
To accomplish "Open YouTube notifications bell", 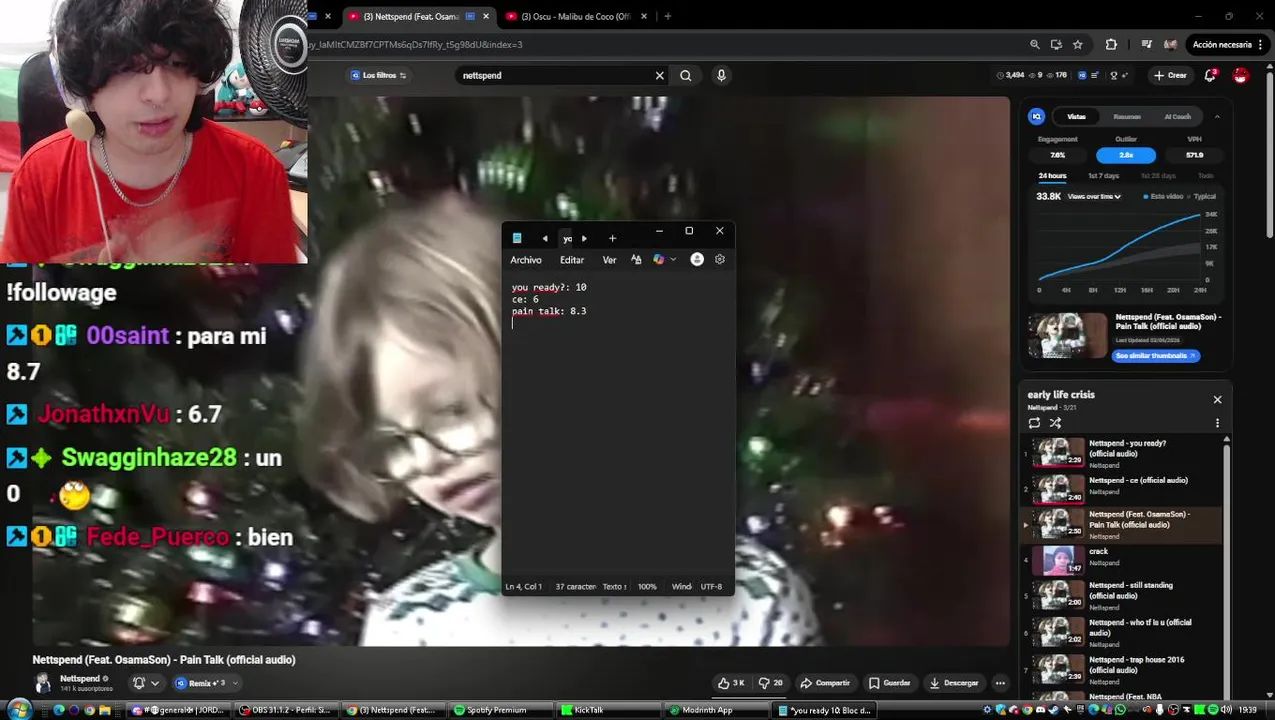I will (x=1210, y=75).
